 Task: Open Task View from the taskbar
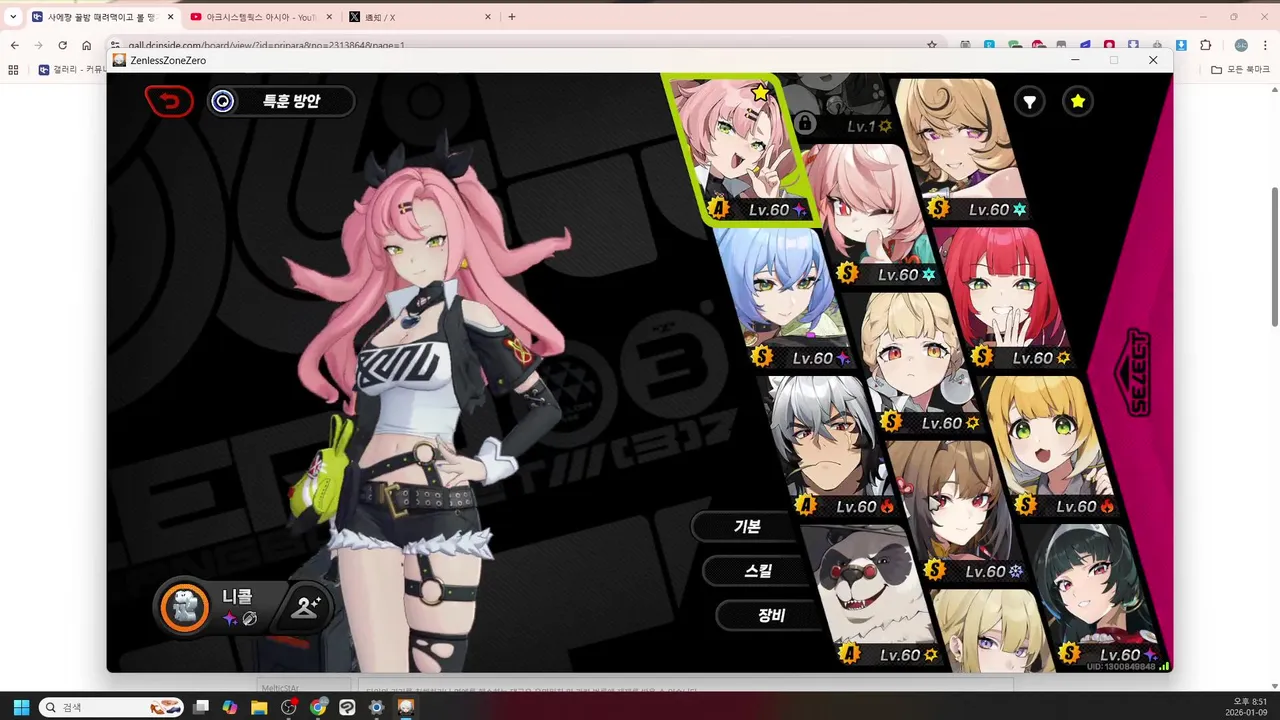pos(201,707)
